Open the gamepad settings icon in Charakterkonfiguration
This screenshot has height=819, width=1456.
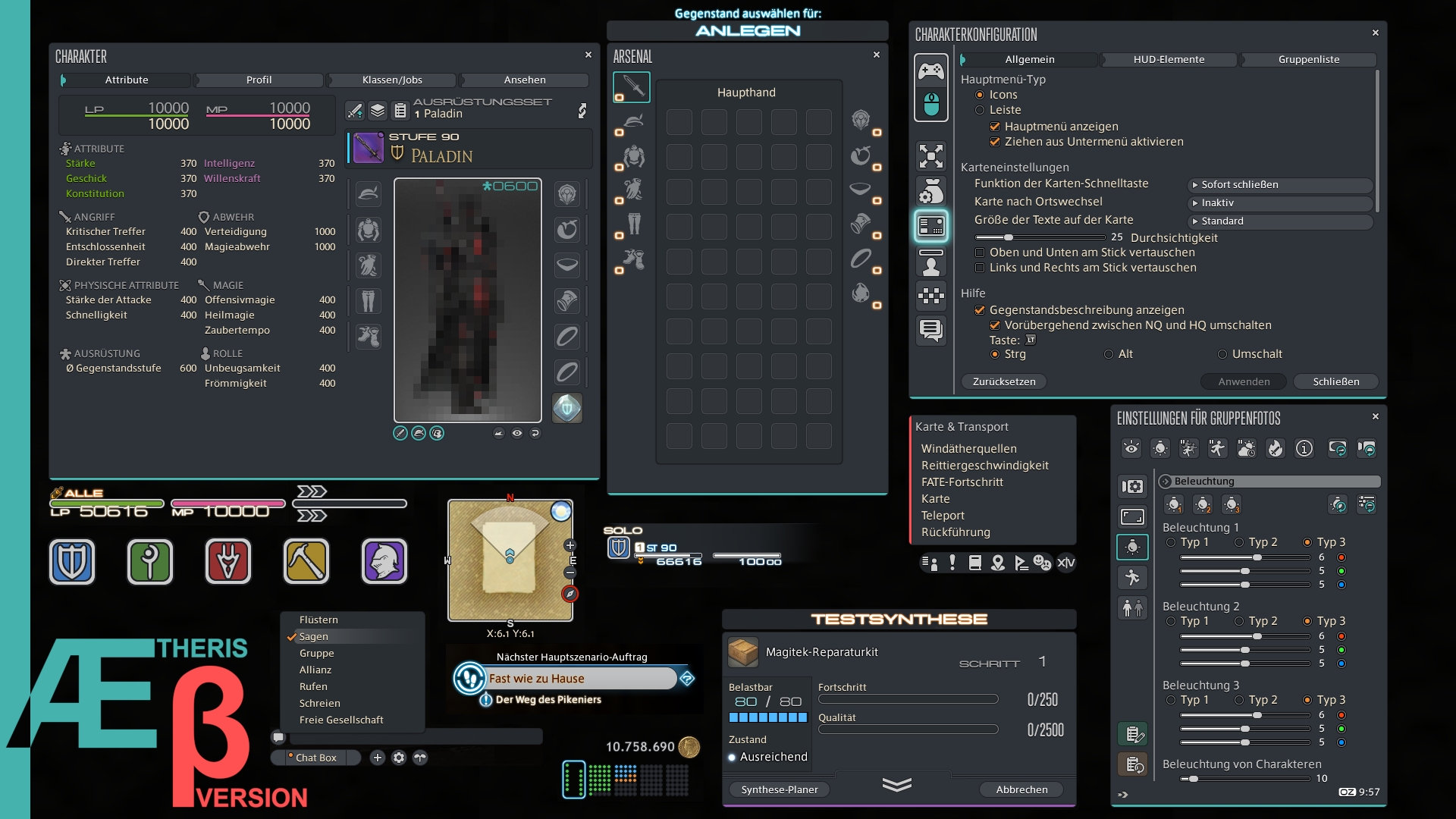click(x=931, y=71)
